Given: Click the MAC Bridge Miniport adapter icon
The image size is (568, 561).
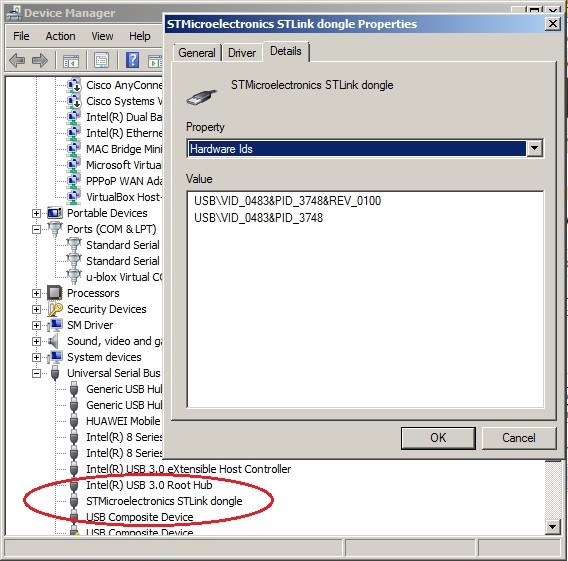Looking at the screenshot, I should tap(74, 149).
